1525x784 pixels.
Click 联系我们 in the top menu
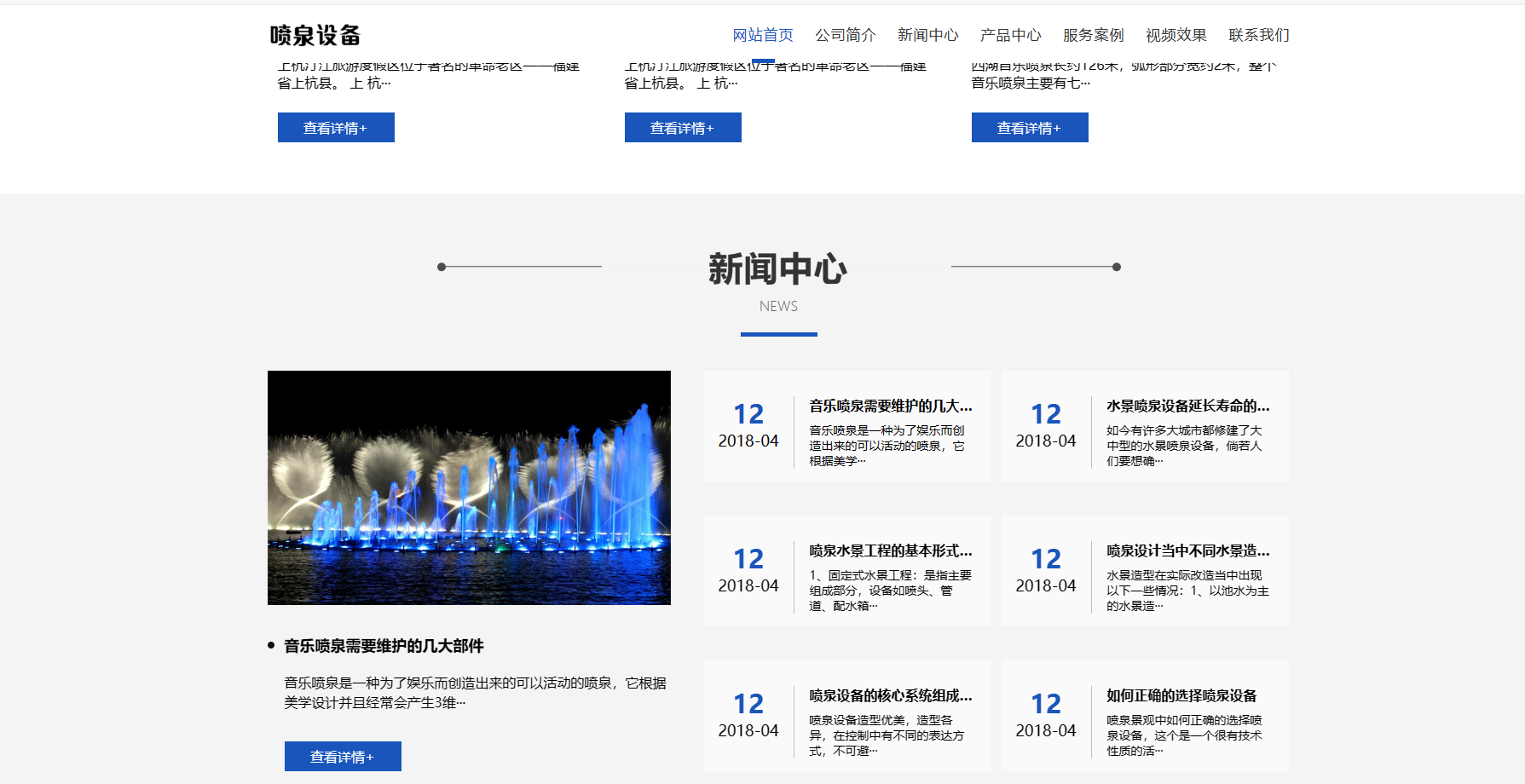point(1258,35)
